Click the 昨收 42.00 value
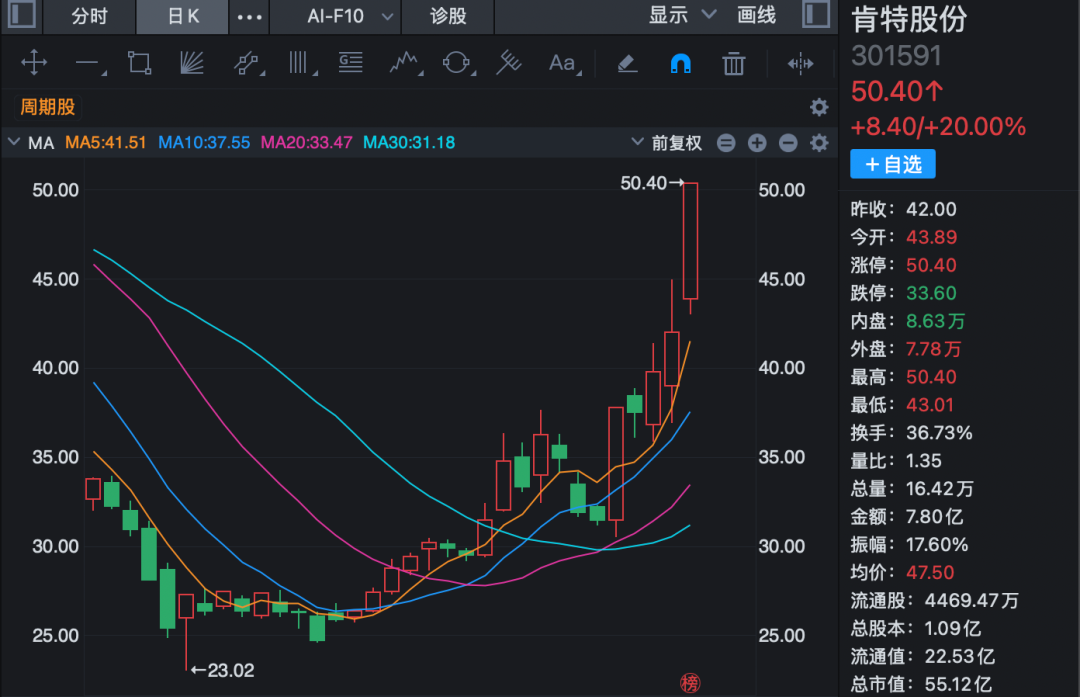This screenshot has width=1080, height=697. coord(931,209)
